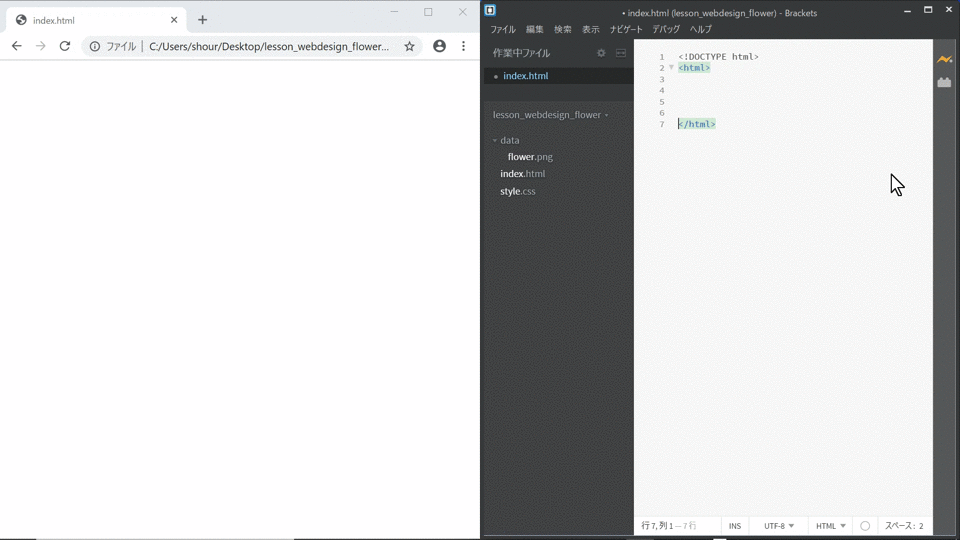Open the ナビゲート menu in Brackets

tap(626, 29)
